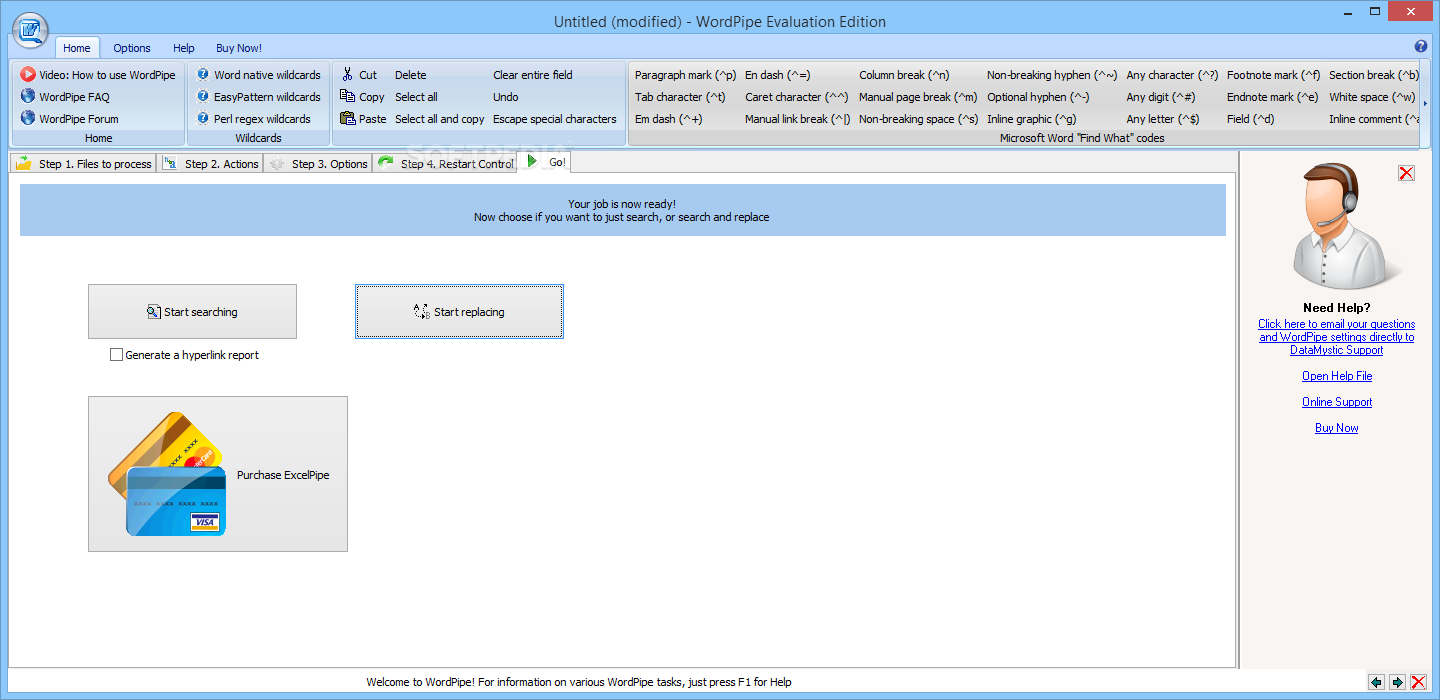Open the Buy Now! ribbon tab
Screen dimensions: 1440x700
click(x=239, y=48)
